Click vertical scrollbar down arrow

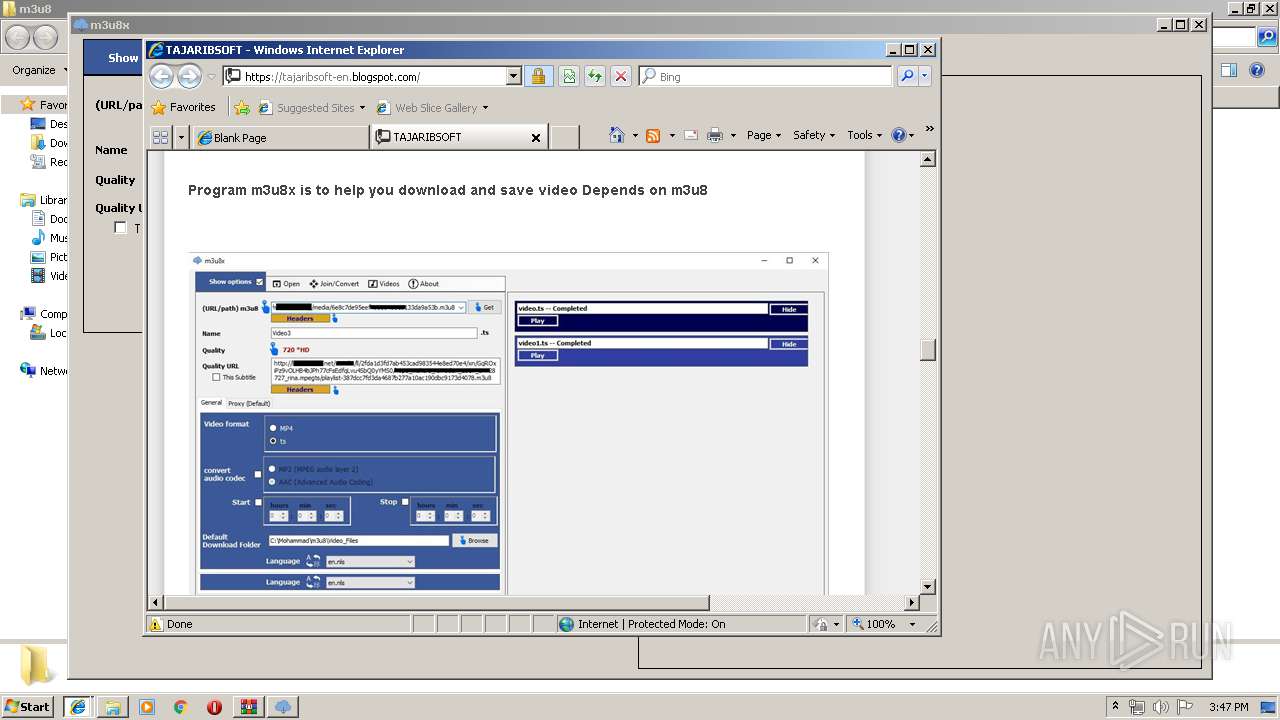tap(928, 586)
